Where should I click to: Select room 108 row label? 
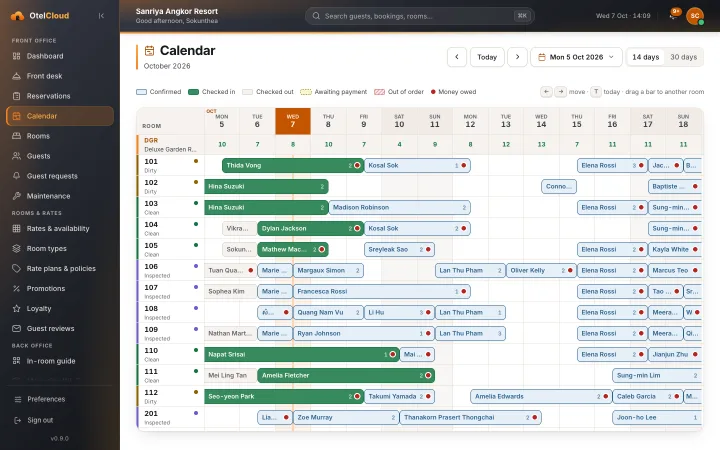coord(171,312)
